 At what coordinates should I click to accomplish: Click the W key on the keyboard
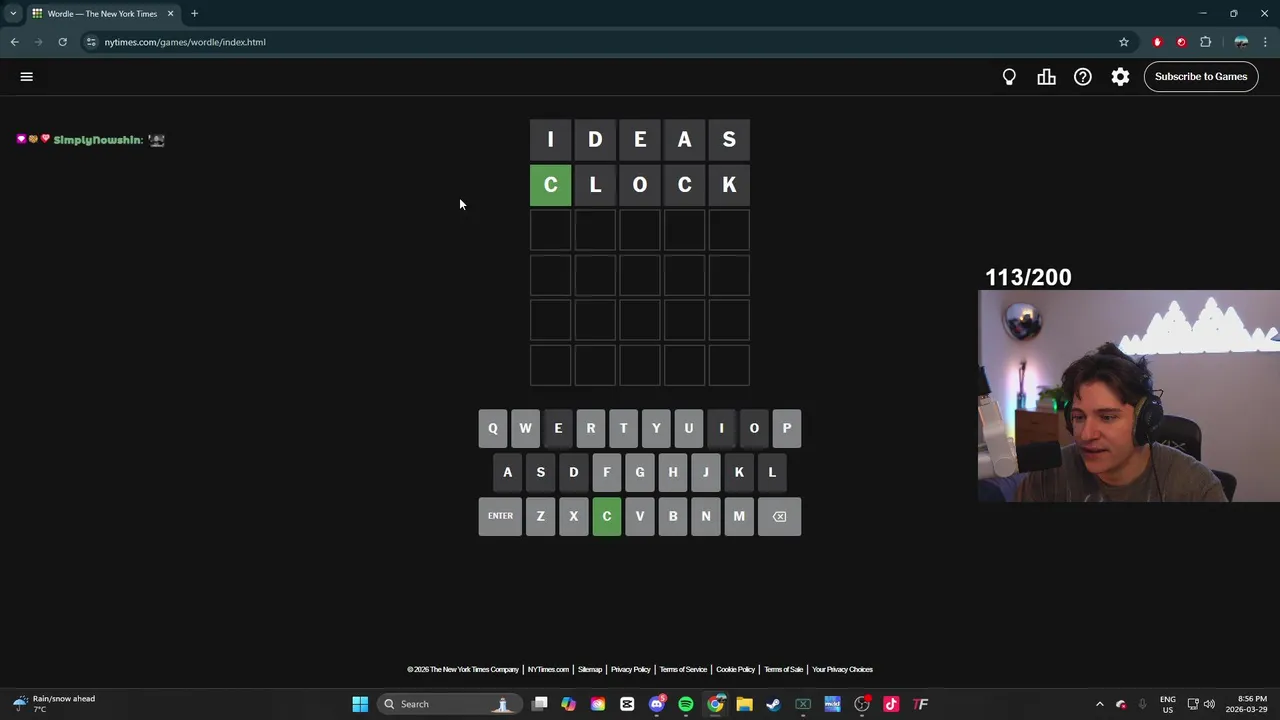(525, 428)
